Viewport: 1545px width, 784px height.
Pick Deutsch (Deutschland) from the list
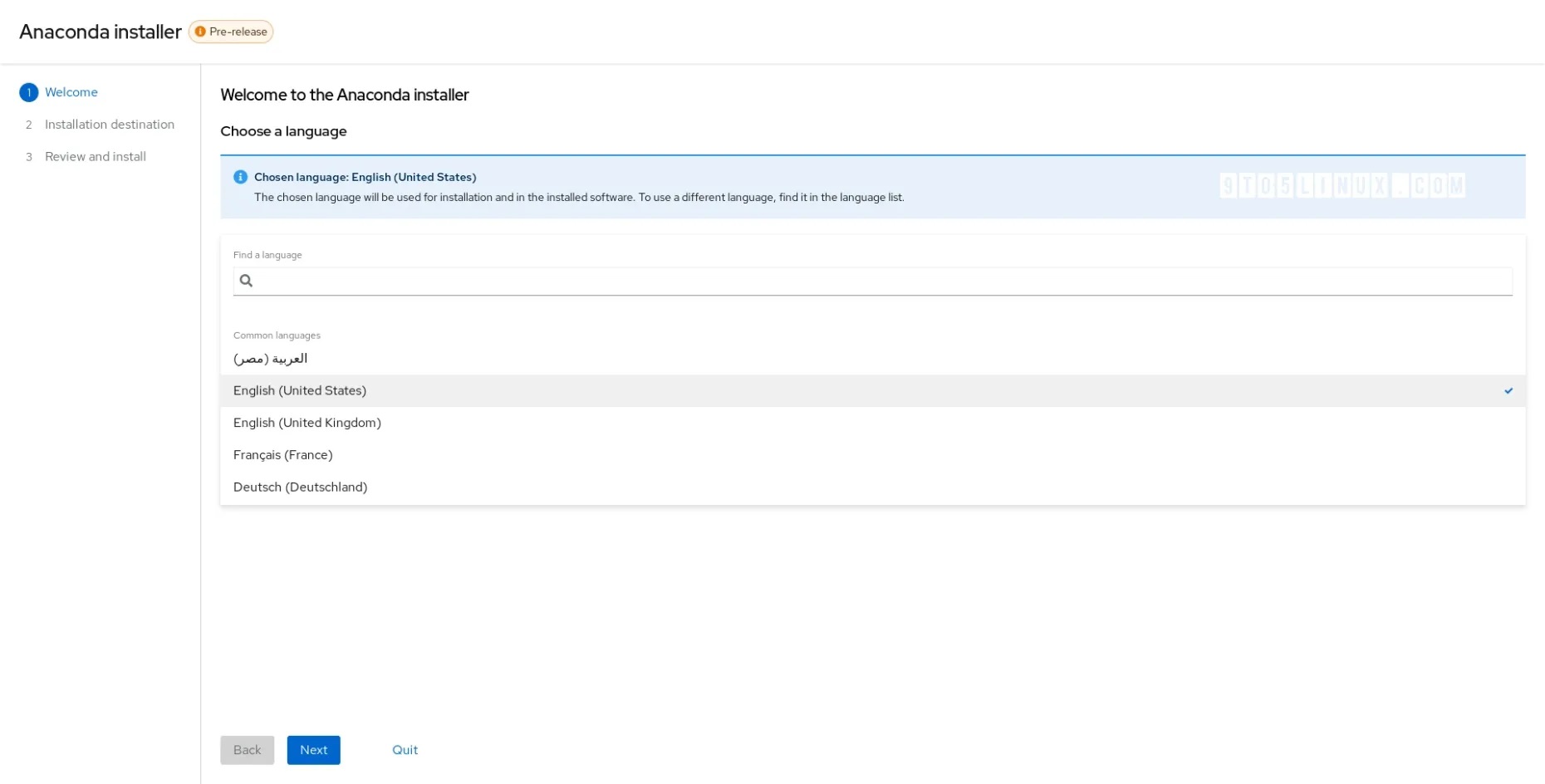click(x=300, y=488)
